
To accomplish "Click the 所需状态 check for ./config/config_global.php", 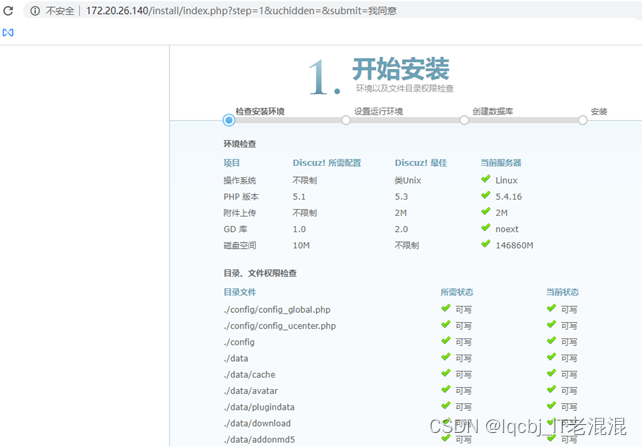I will [446, 308].
